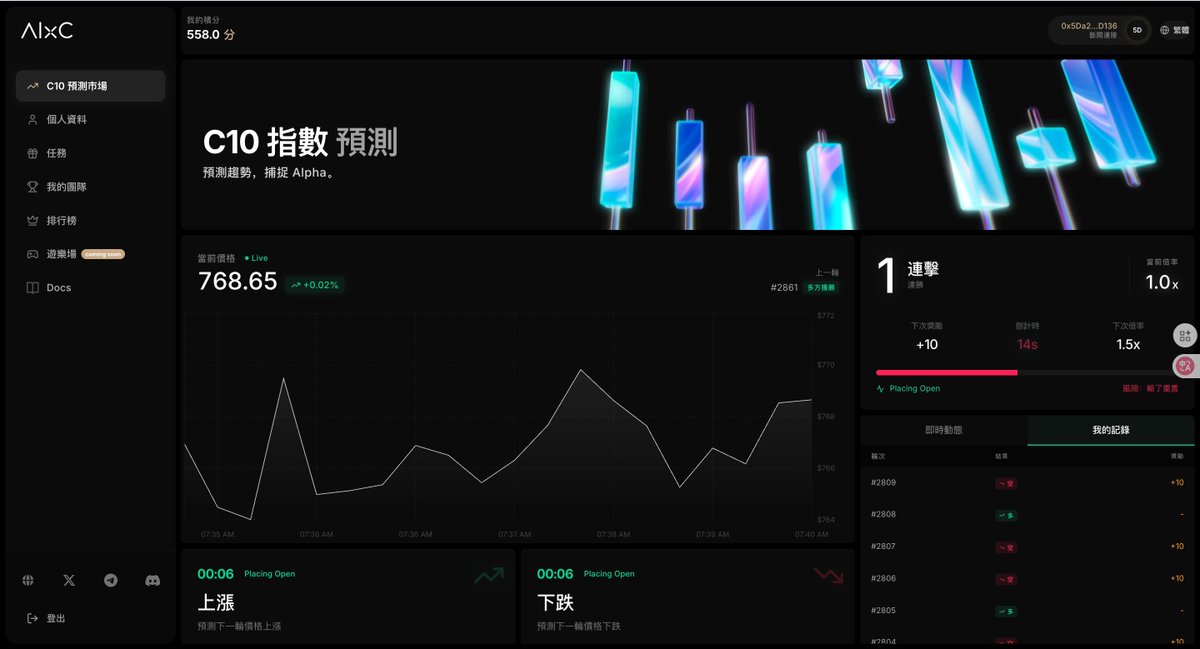Click the Placing Open status under progress bar
Screen dimensions: 1200x649
908,388
